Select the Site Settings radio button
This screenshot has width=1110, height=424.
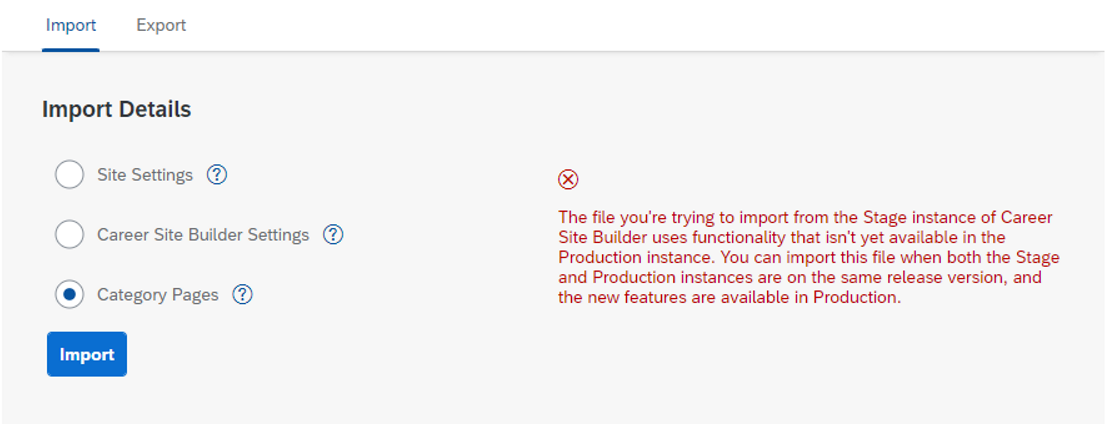[x=69, y=175]
